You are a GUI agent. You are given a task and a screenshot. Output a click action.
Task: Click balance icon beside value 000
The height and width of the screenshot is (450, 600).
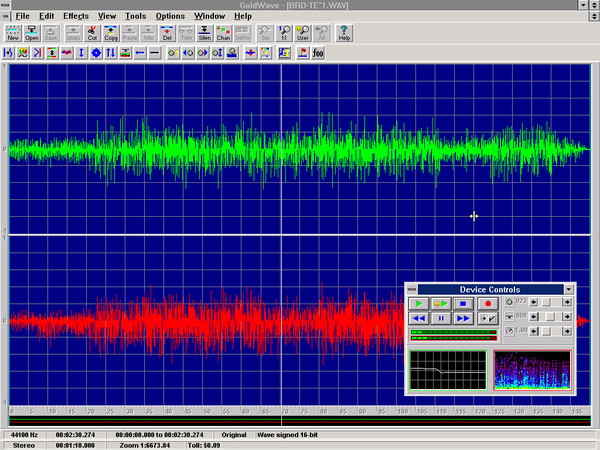[x=509, y=316]
